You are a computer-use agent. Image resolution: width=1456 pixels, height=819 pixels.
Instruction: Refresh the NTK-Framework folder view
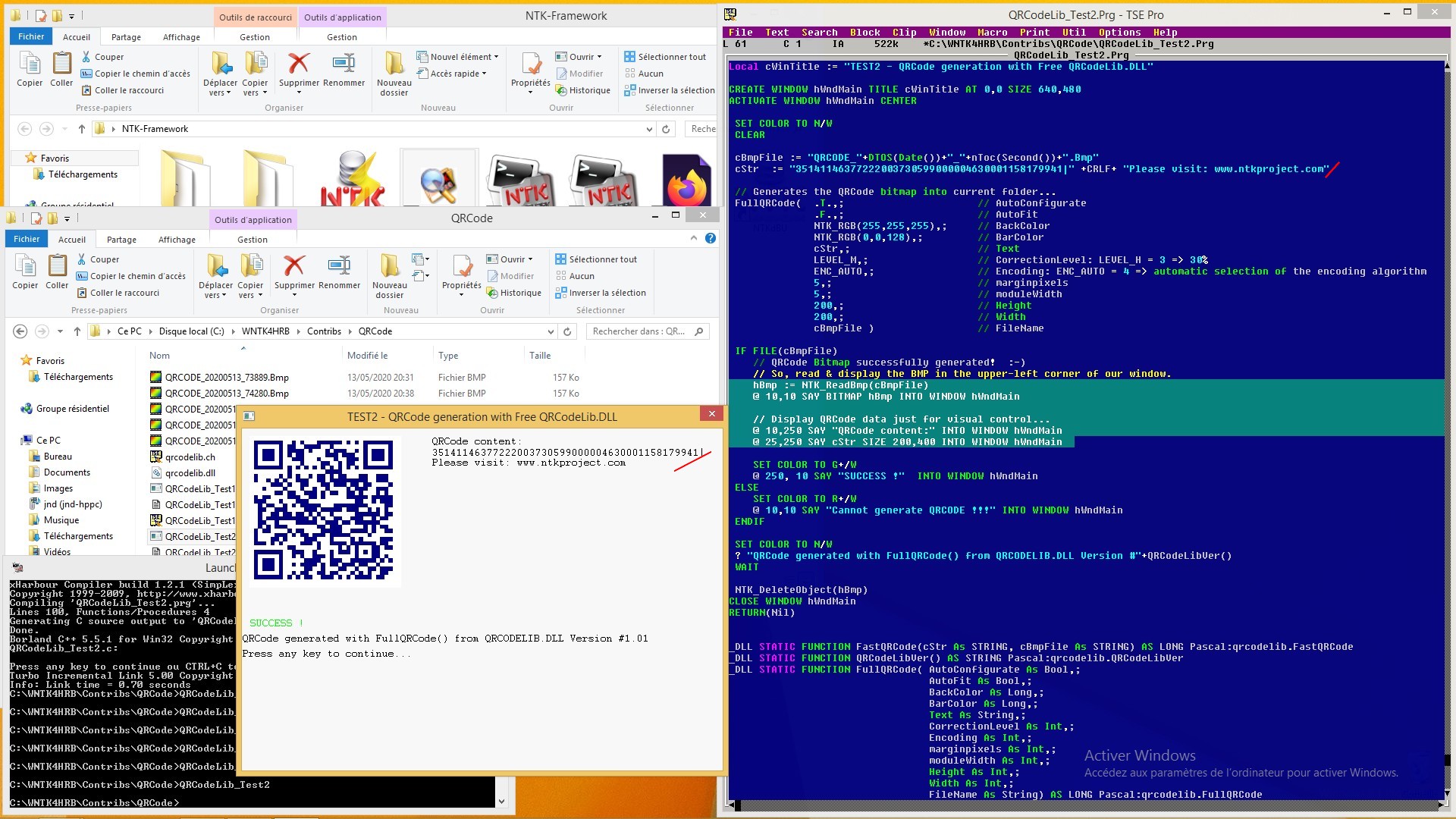[666, 129]
